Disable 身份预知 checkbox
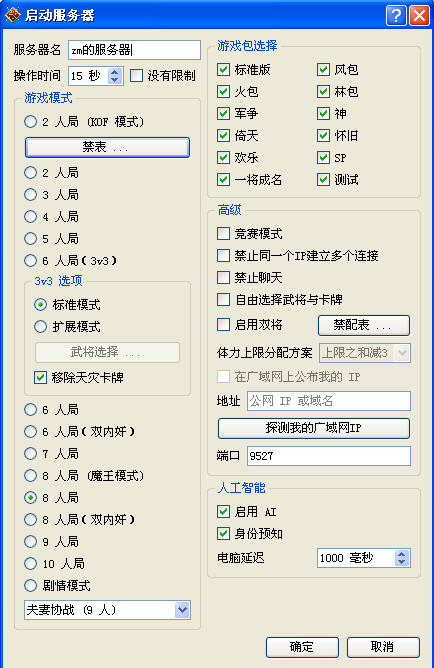434x668 pixels. [x=224, y=533]
